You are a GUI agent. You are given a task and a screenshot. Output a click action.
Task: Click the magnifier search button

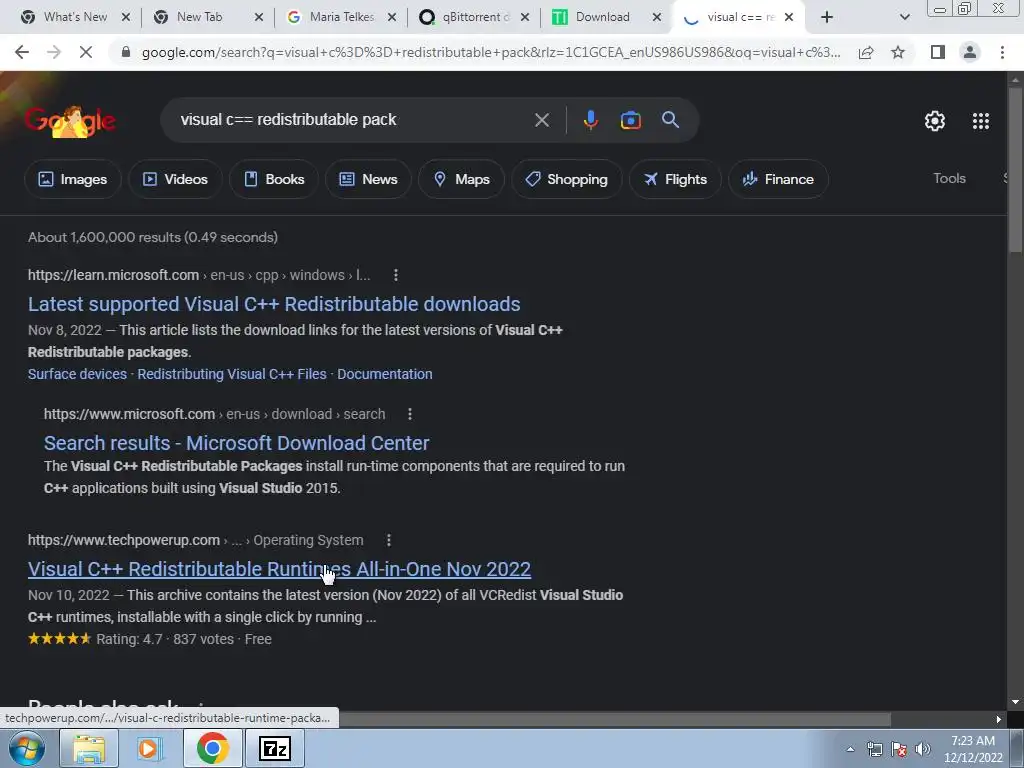click(670, 120)
